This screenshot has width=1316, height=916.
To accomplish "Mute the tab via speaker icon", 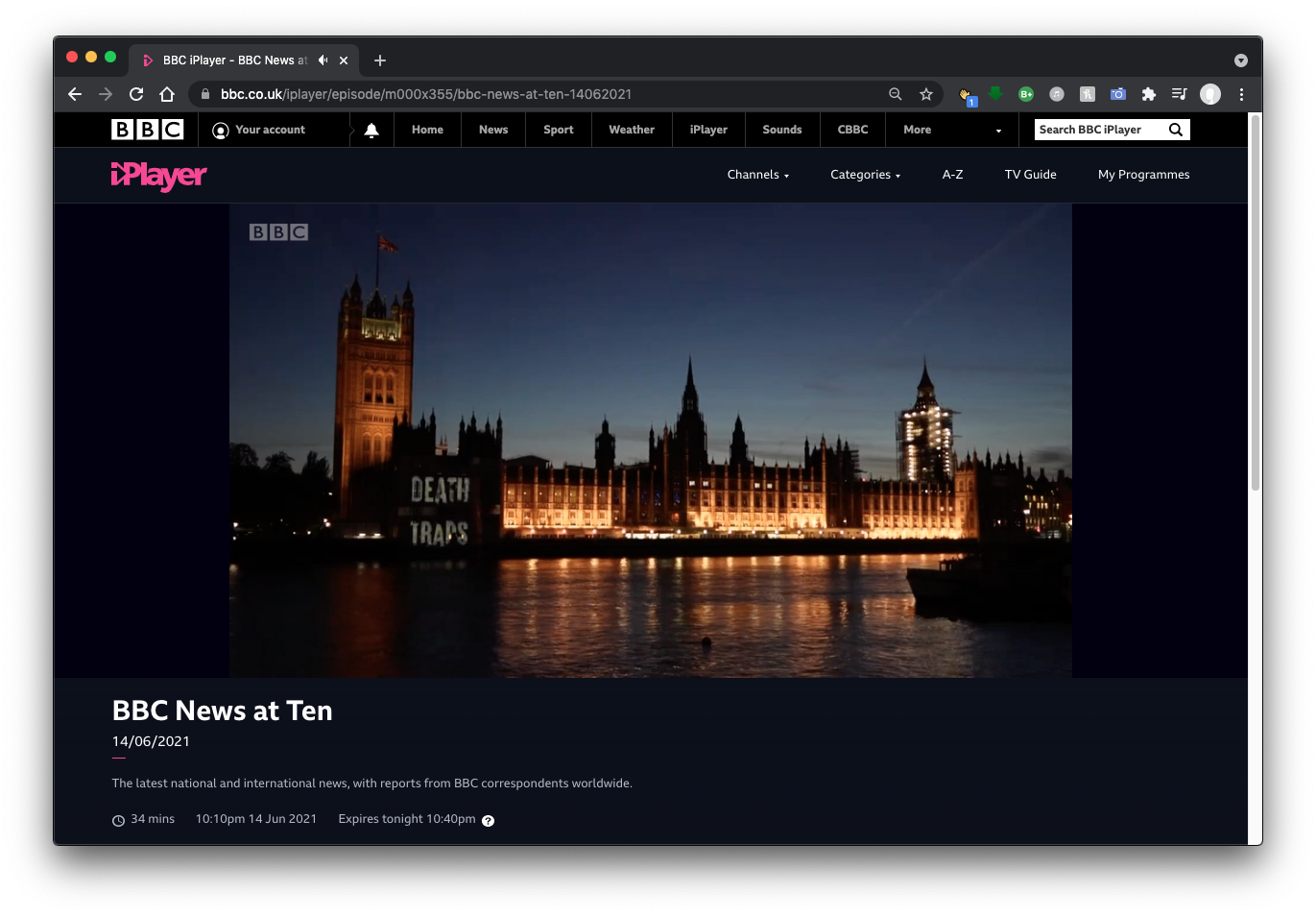I will click(x=323, y=60).
